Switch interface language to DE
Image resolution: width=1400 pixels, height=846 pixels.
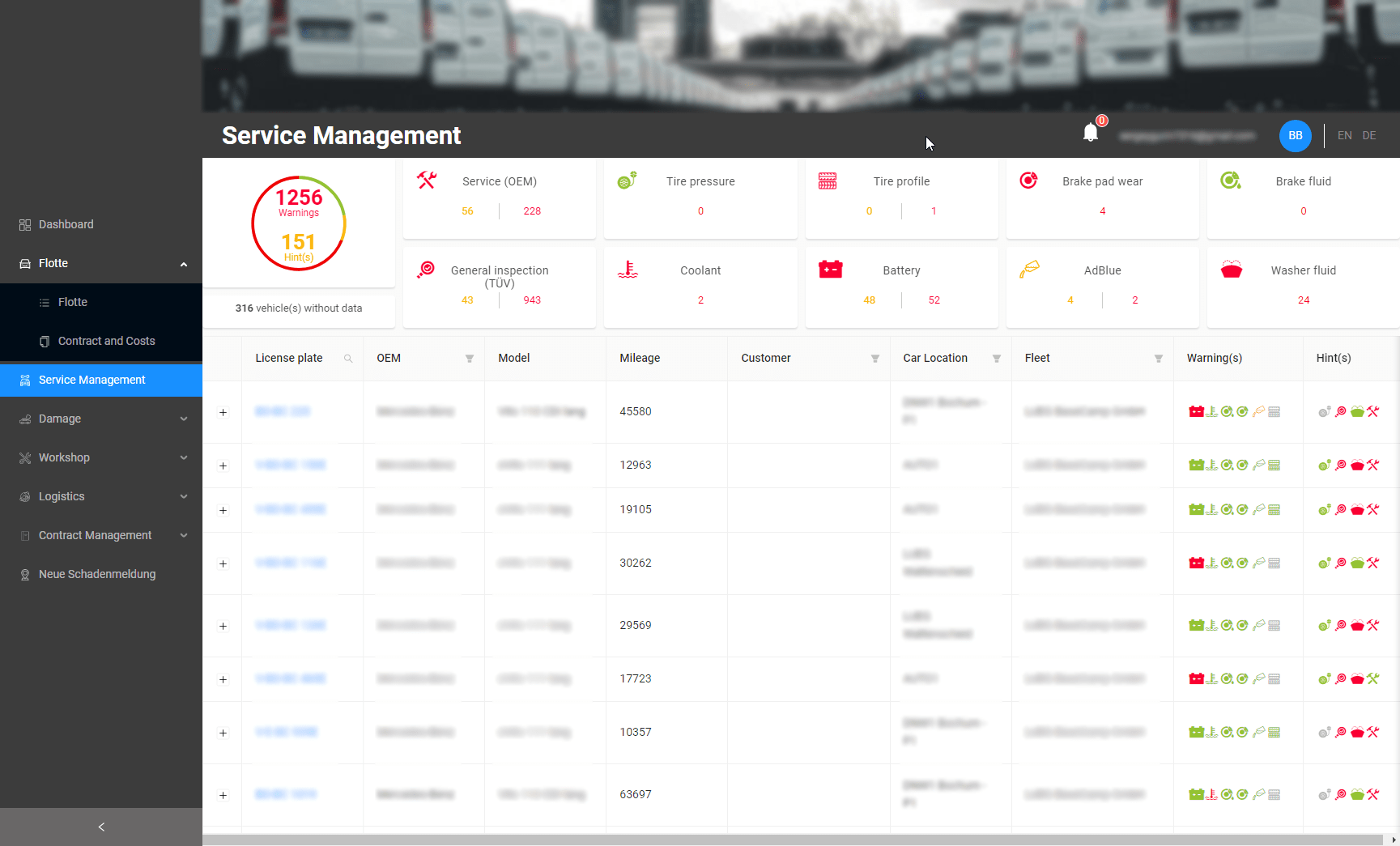click(x=1369, y=135)
